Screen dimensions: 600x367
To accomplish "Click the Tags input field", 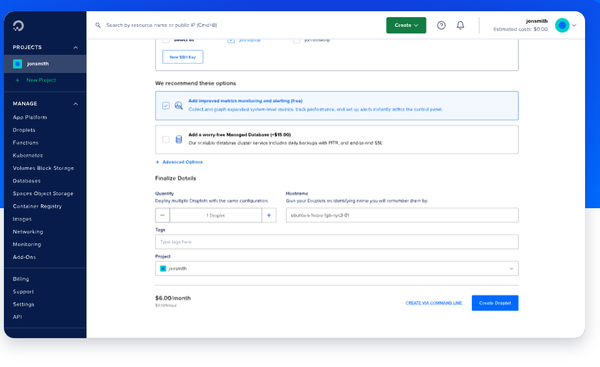I will (x=337, y=242).
